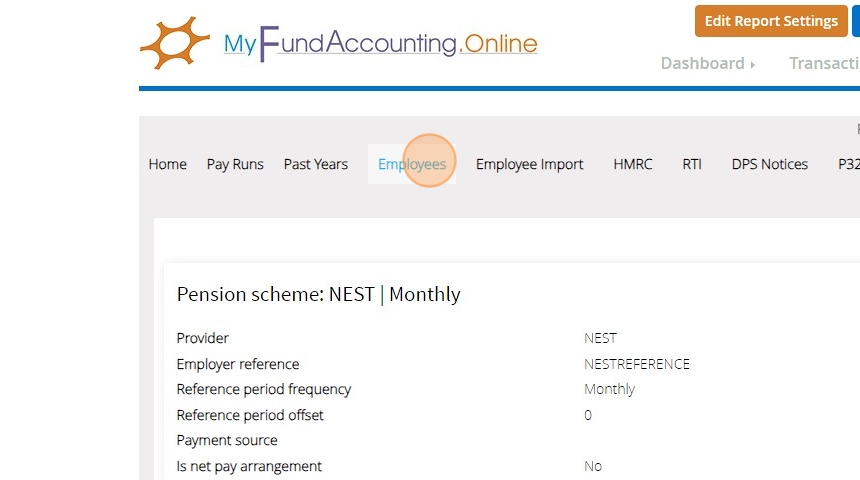Open the Dashboard menu
This screenshot has height=480, width=860.
coord(702,63)
